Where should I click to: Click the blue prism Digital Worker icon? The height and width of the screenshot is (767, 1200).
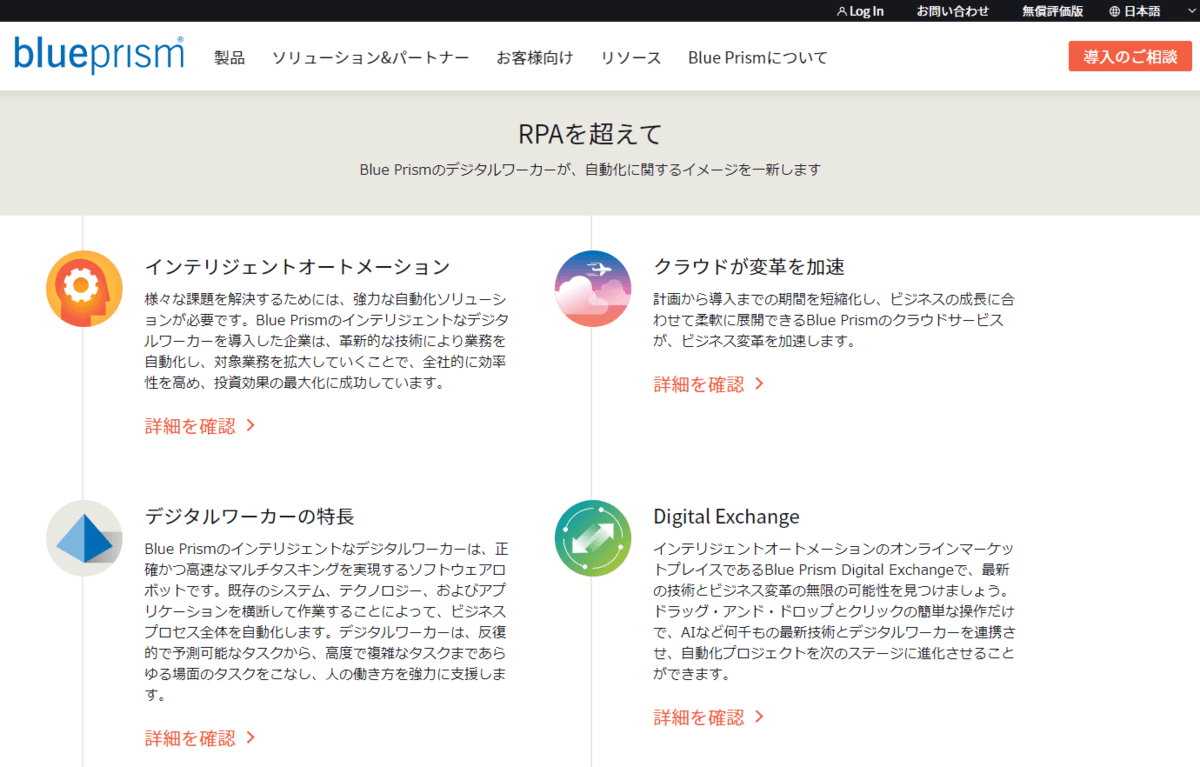pos(84,538)
